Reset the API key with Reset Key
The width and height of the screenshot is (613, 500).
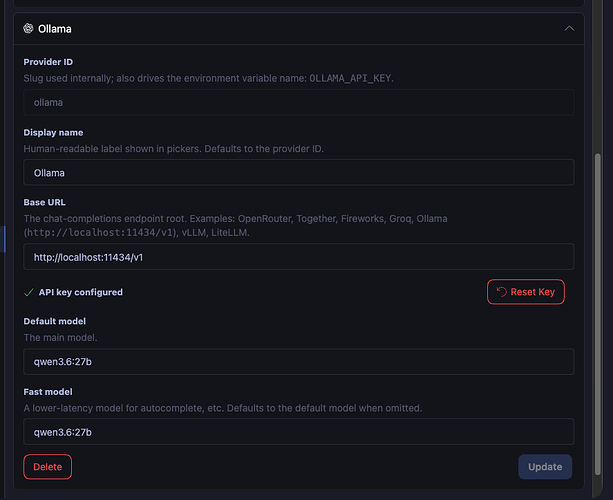coord(526,292)
